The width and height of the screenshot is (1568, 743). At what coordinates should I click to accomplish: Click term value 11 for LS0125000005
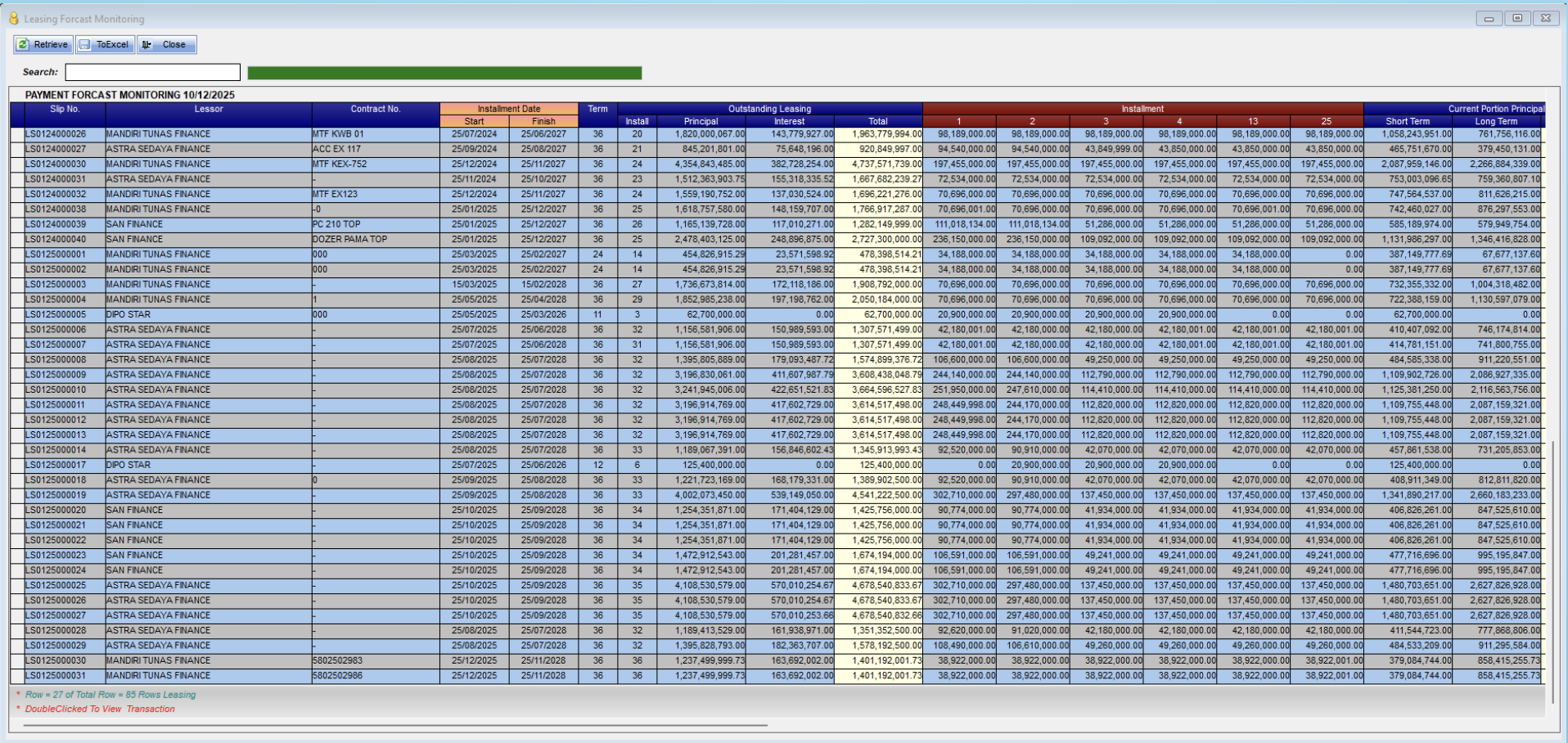pos(598,315)
